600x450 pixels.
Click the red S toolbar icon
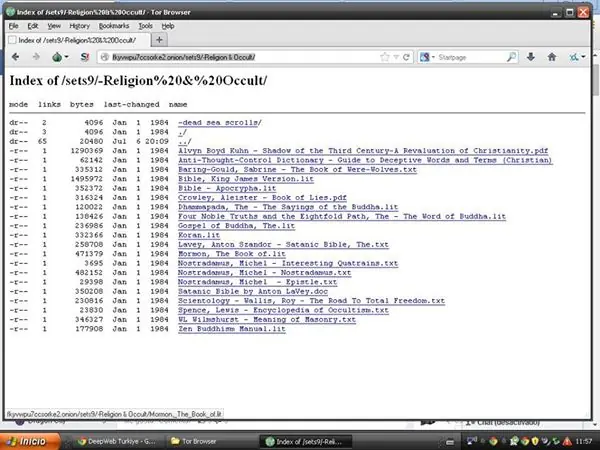click(85, 57)
